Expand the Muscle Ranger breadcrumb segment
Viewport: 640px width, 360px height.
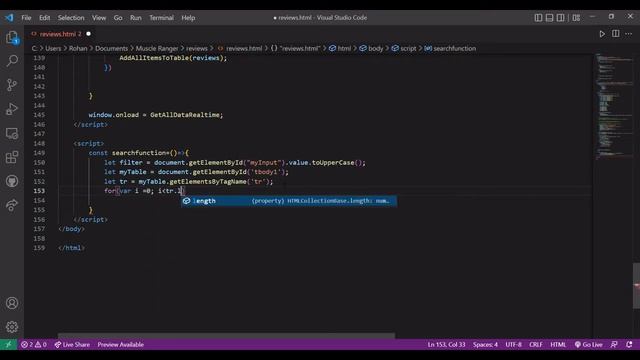pyautogui.click(x=157, y=48)
